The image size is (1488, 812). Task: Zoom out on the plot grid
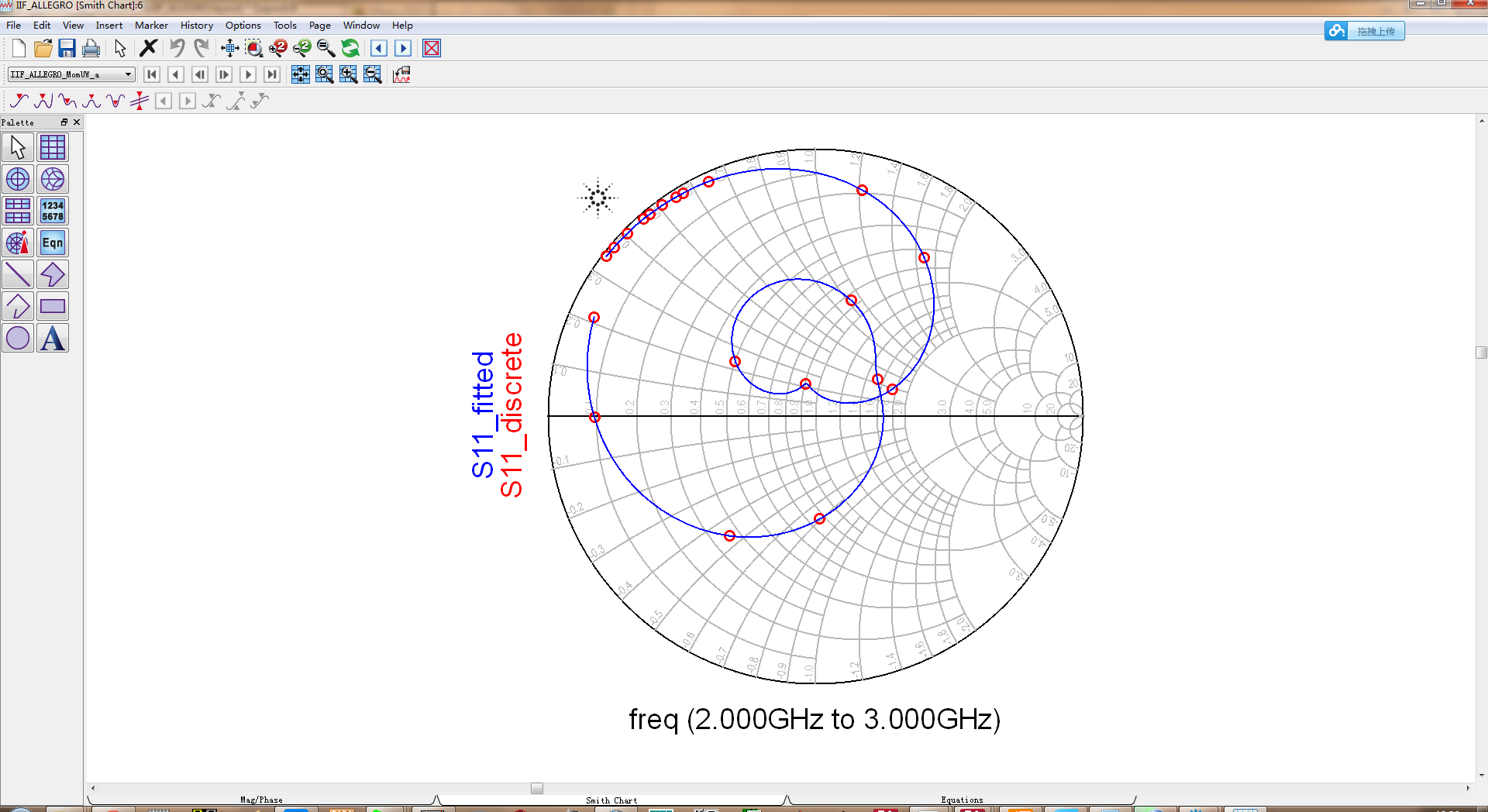tap(372, 74)
